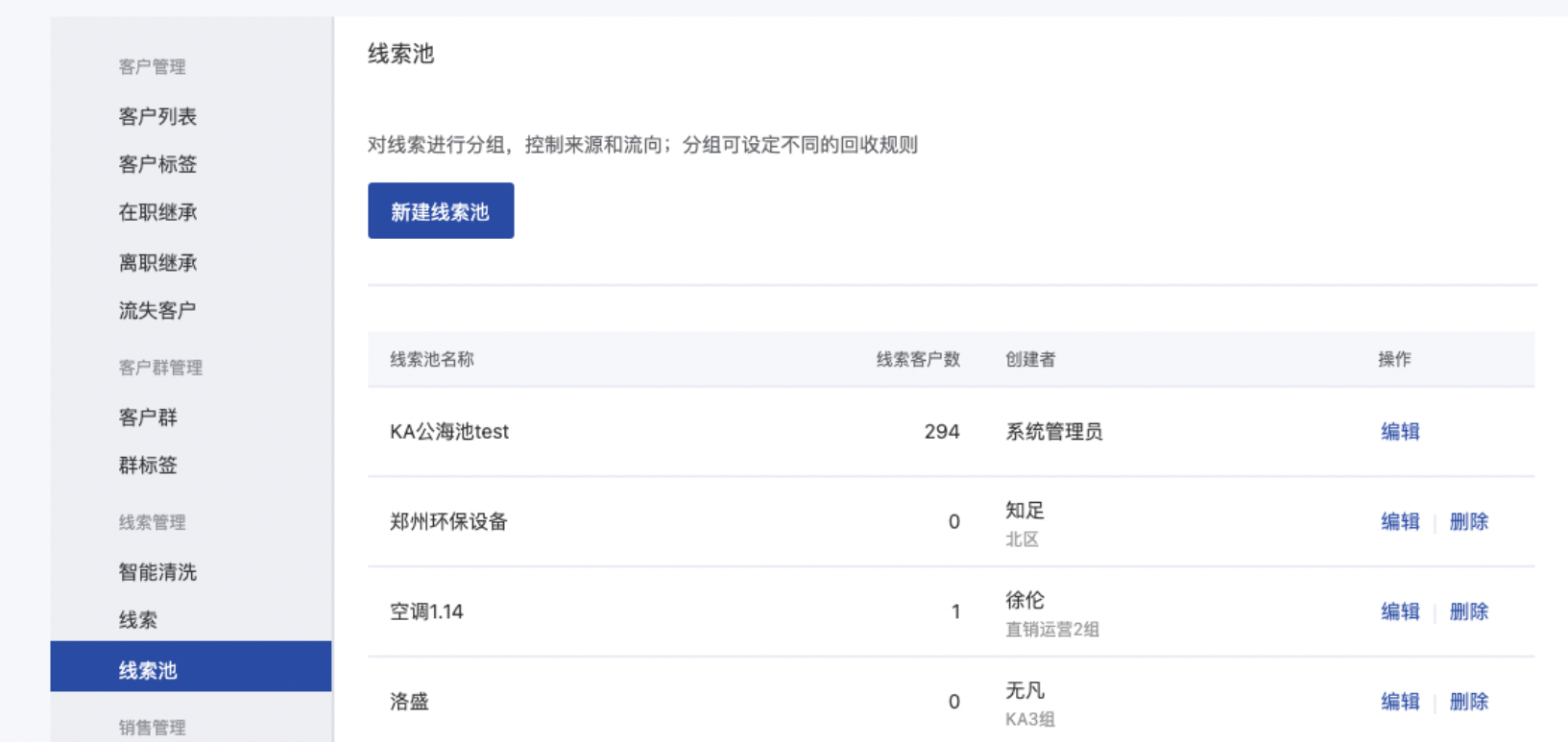Viewport: 1568px width, 742px height.
Task: Click the 直销运营2组 group label
Action: (x=1052, y=630)
